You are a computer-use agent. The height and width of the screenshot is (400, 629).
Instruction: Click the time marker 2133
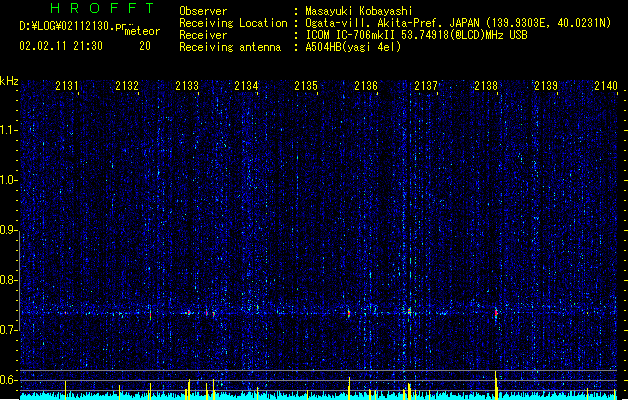tap(187, 86)
